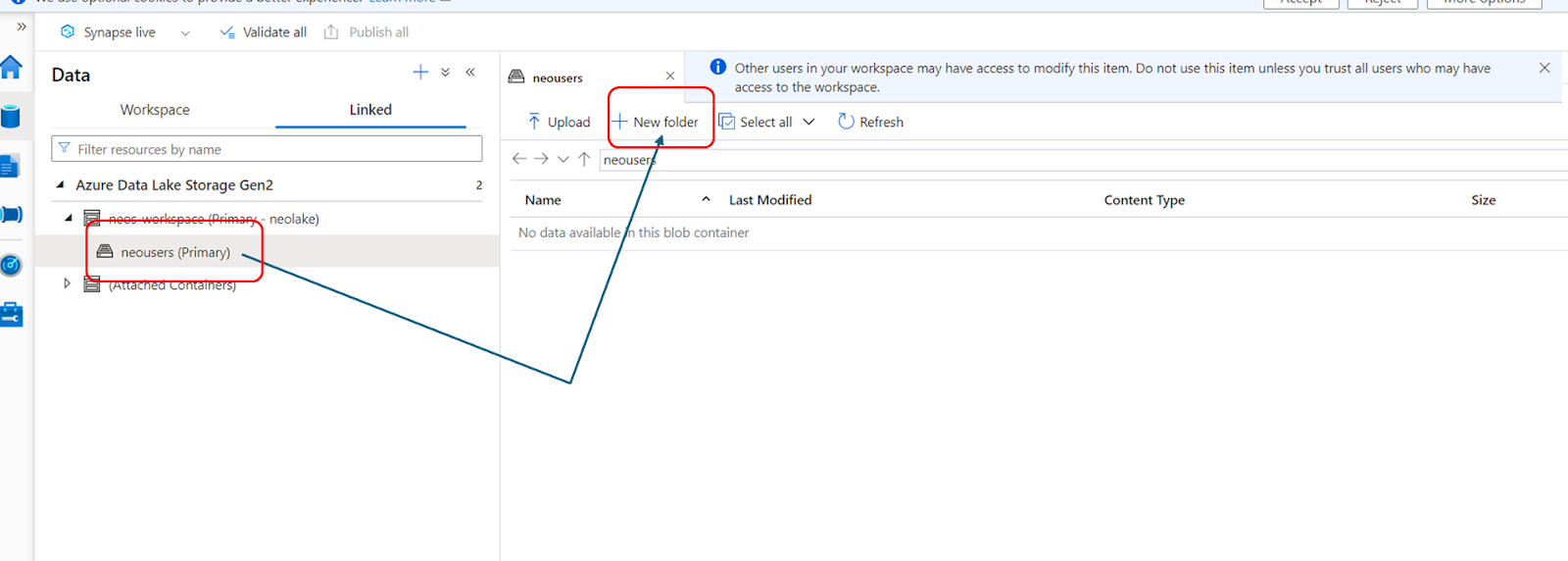Screen dimensions: 1568x561
Task: Select neousers (Primary) container
Action: [x=175, y=252]
